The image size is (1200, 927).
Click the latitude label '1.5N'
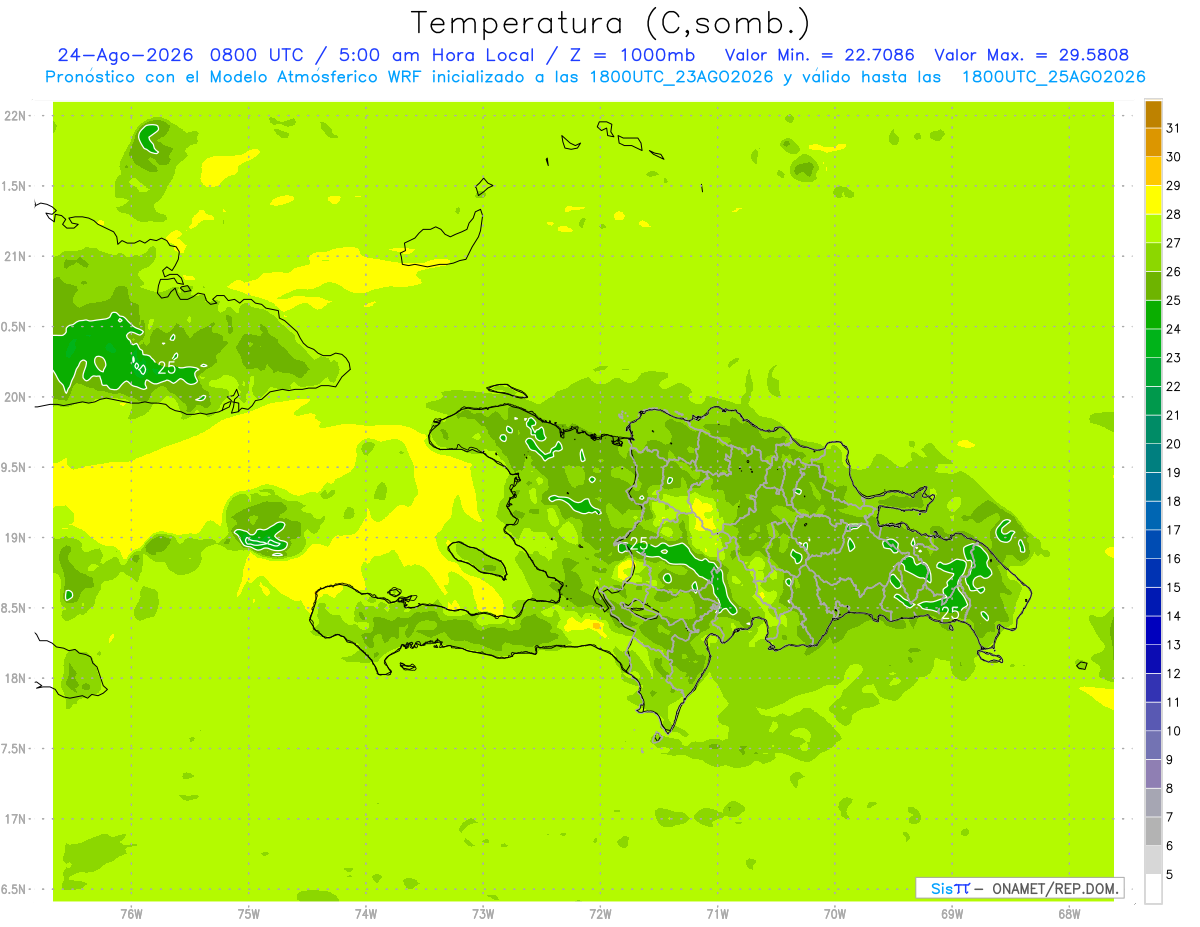click(15, 187)
